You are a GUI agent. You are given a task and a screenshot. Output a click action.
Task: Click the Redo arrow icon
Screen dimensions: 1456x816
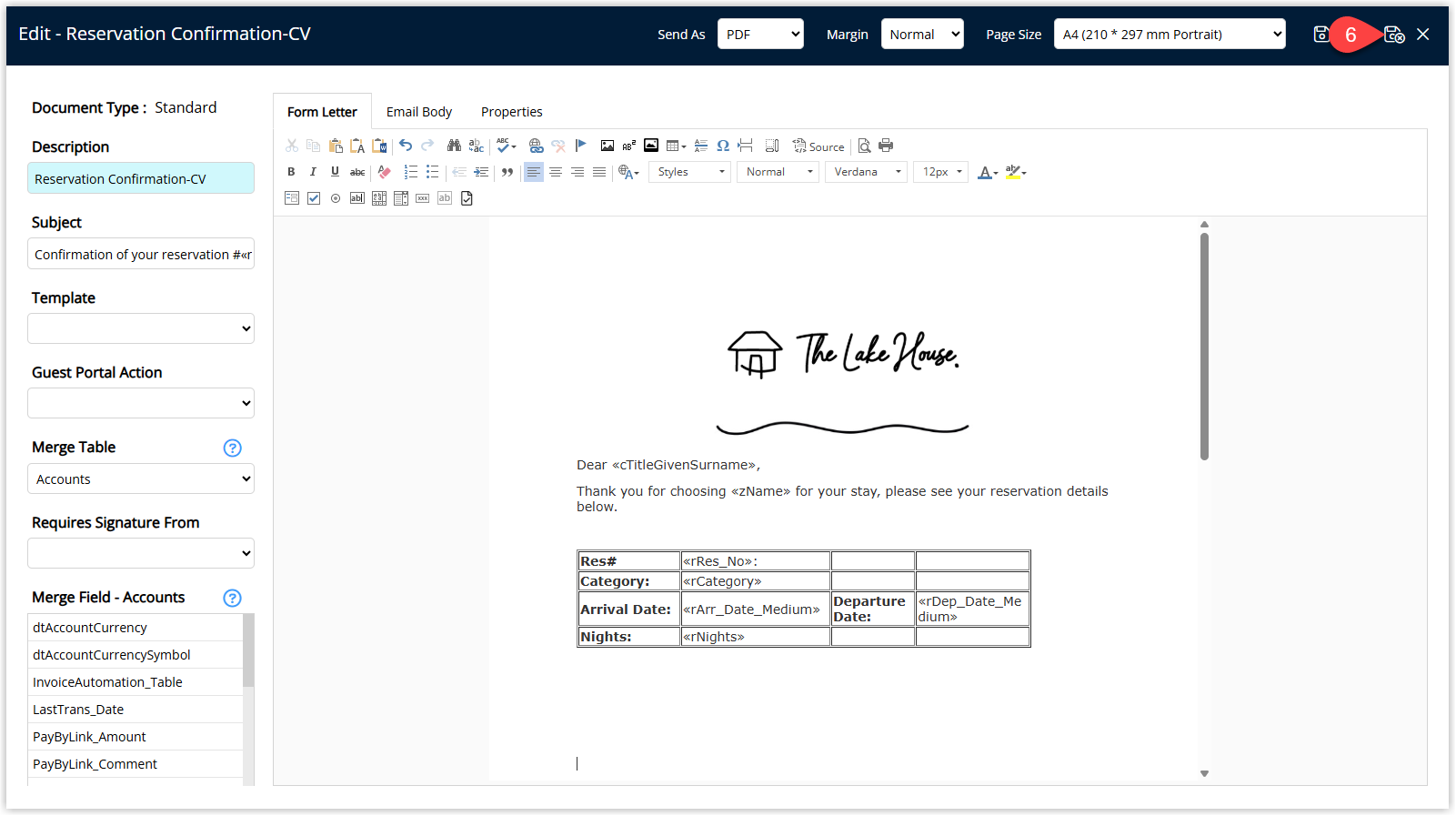tap(427, 146)
